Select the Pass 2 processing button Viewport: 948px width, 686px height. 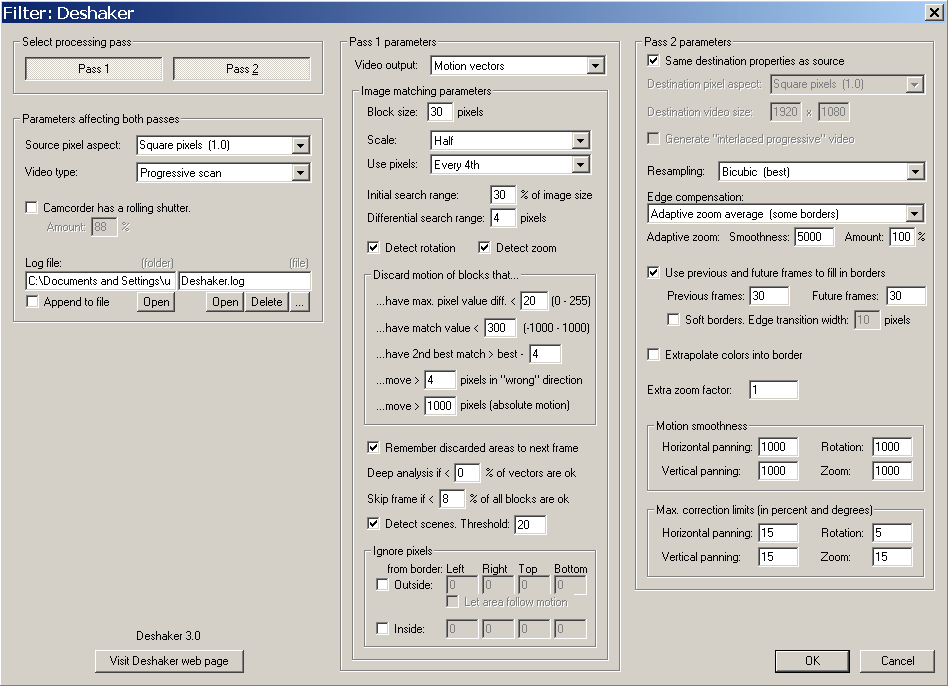[x=242, y=69]
